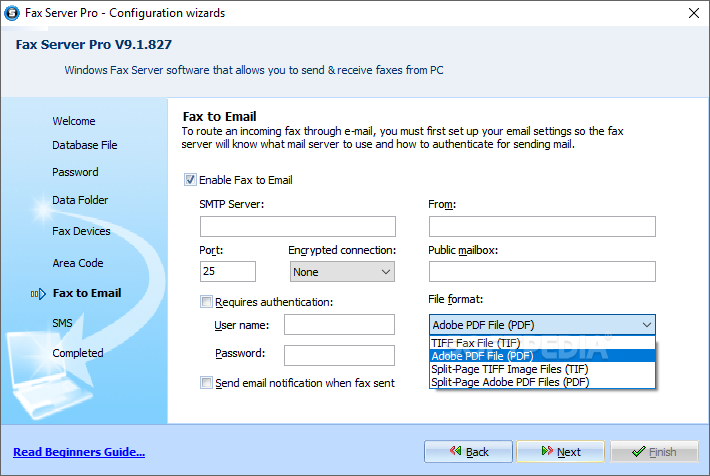The width and height of the screenshot is (710, 476).
Task: Close the Configuration wizards window
Action: tap(694, 13)
